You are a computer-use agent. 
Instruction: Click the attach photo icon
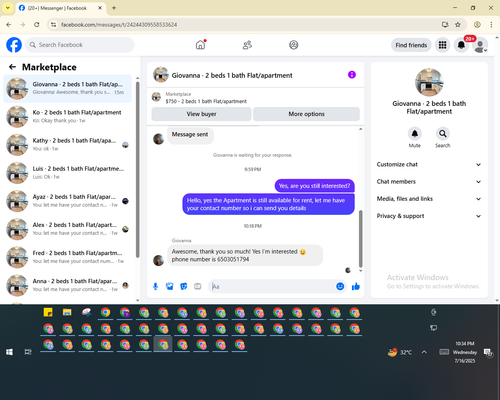(170, 286)
